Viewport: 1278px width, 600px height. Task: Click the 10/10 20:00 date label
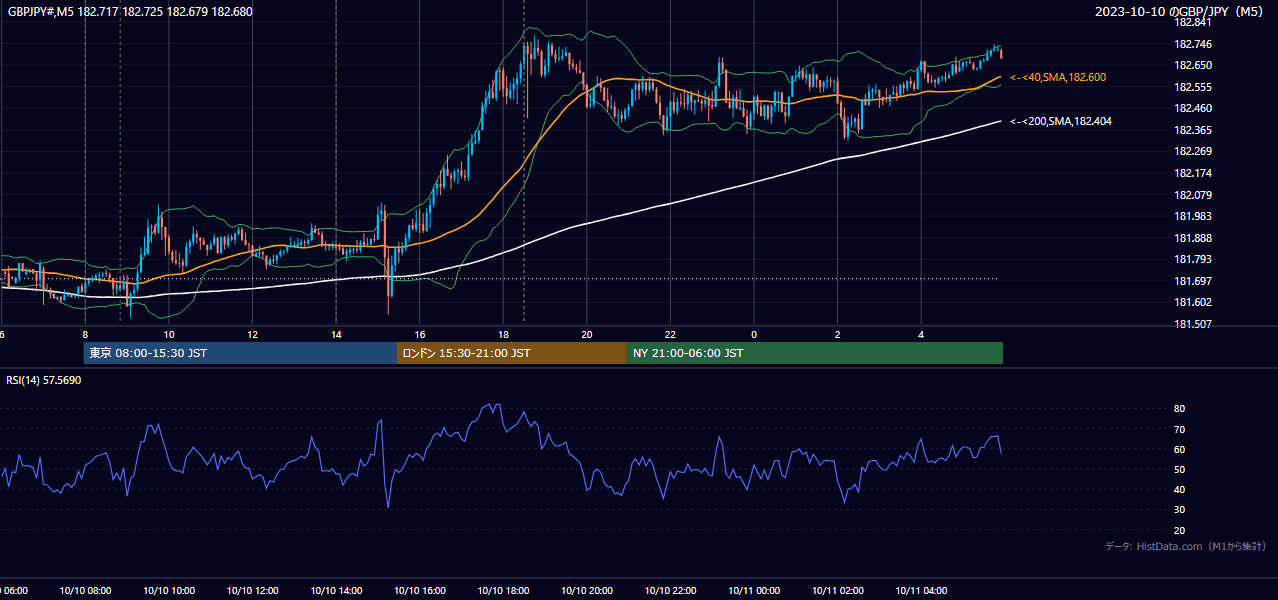[587, 591]
